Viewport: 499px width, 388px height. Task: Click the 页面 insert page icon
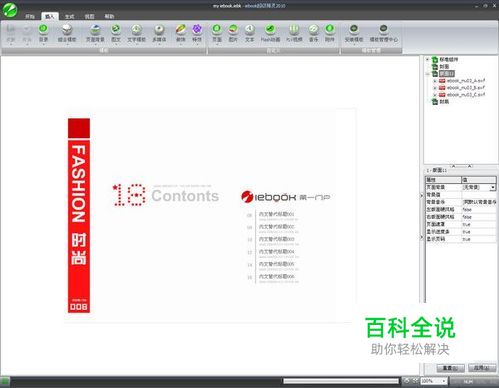pyautogui.click(x=217, y=29)
